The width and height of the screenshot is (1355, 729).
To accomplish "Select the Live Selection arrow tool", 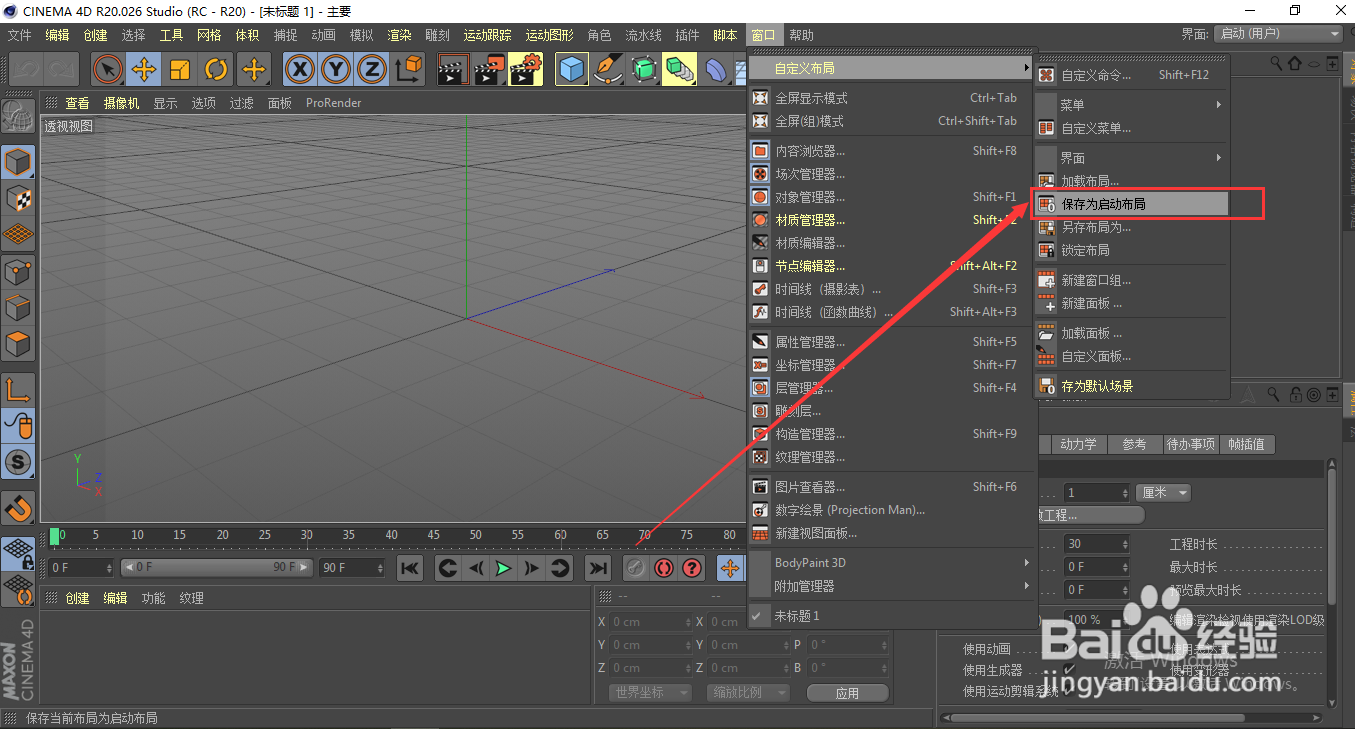I will [107, 69].
